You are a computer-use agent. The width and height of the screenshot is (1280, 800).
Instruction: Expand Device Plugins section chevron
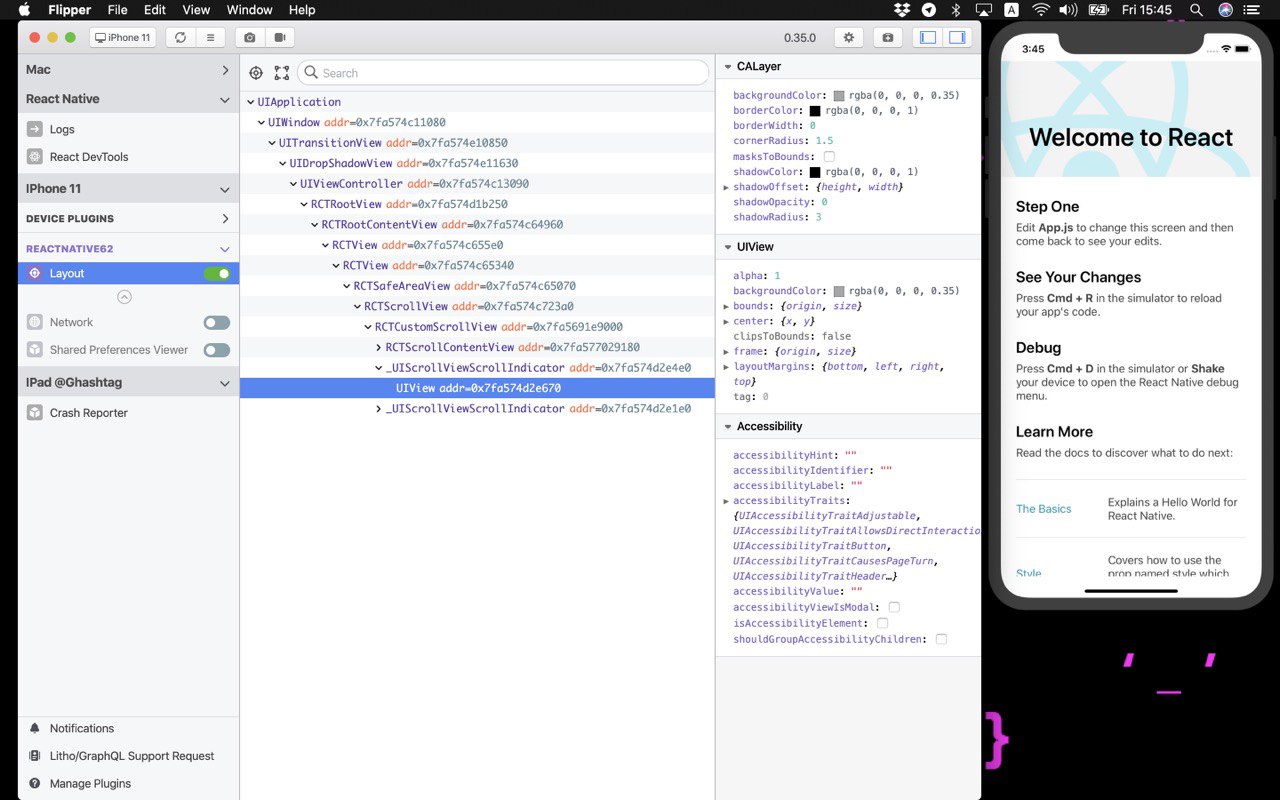click(225, 219)
